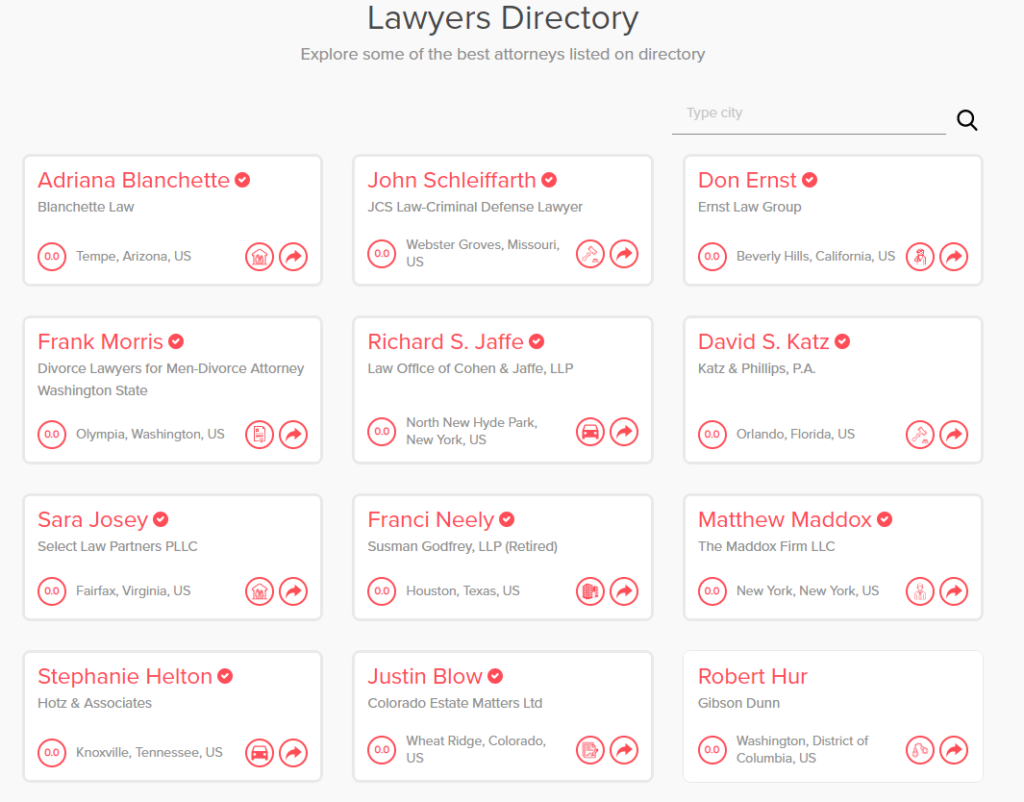Click car icon on Richard S. Jaffe card
The image size is (1024, 802).
click(590, 432)
